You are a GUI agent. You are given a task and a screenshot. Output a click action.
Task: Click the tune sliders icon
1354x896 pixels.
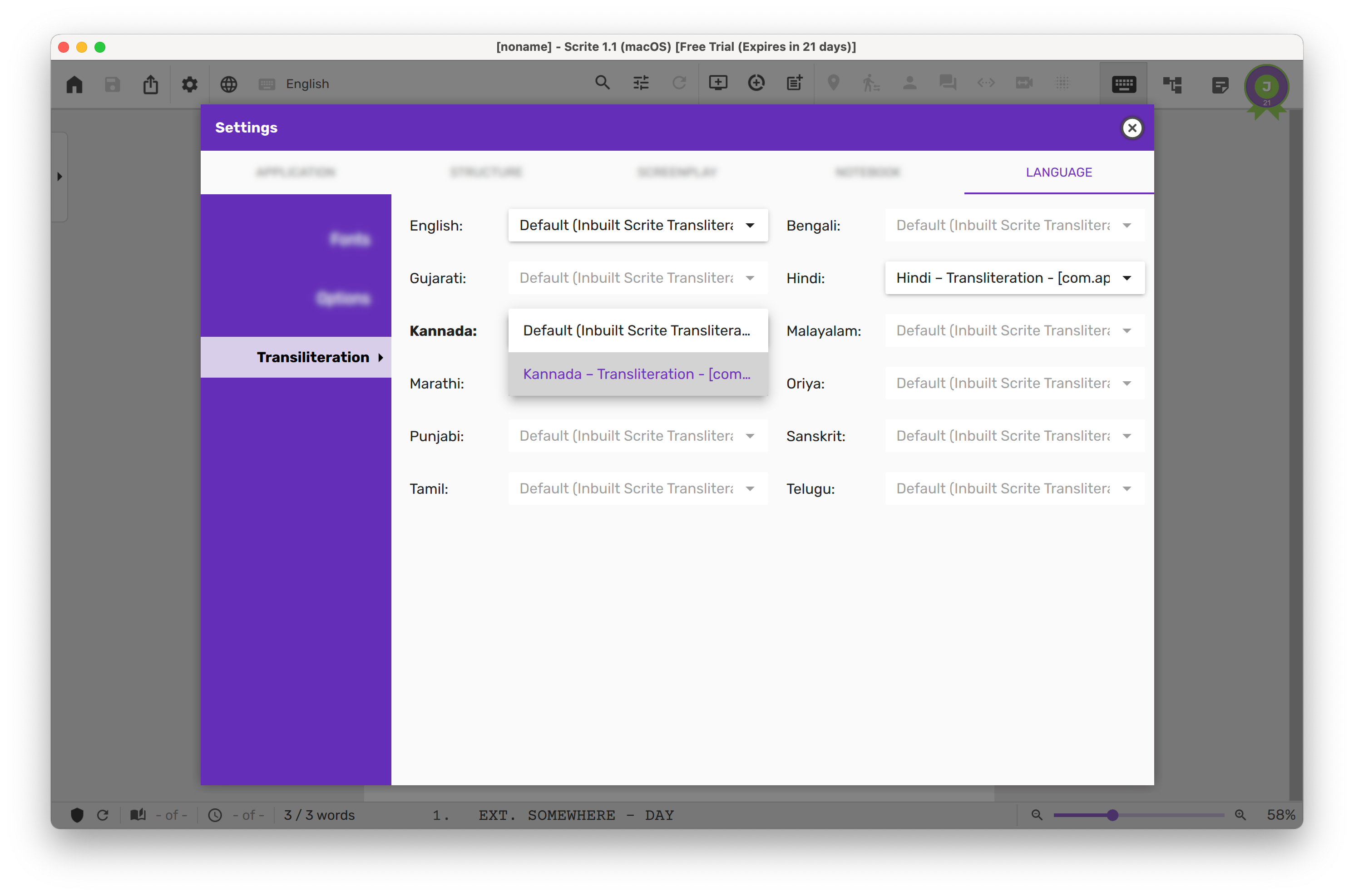[641, 83]
